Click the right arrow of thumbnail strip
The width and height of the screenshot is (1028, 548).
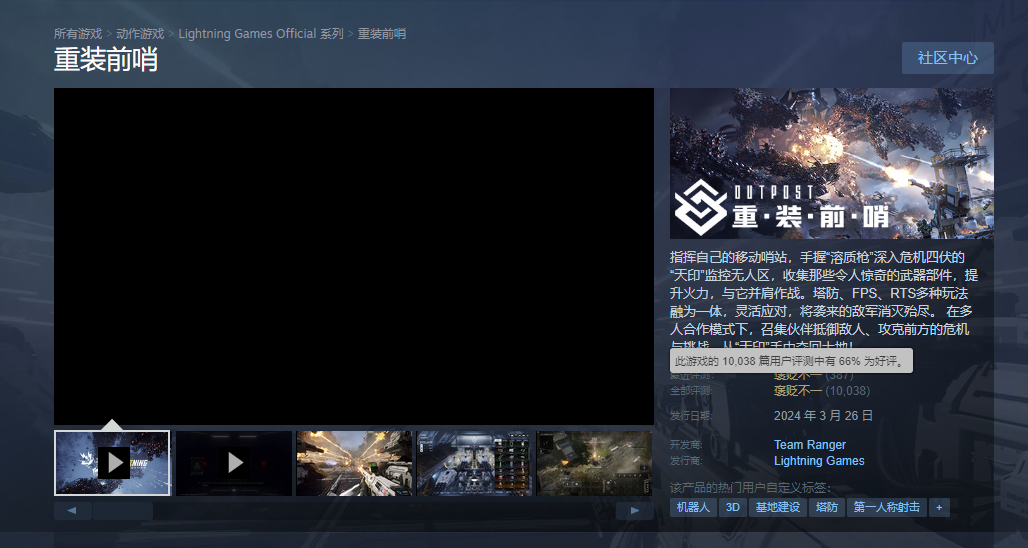(x=634, y=511)
